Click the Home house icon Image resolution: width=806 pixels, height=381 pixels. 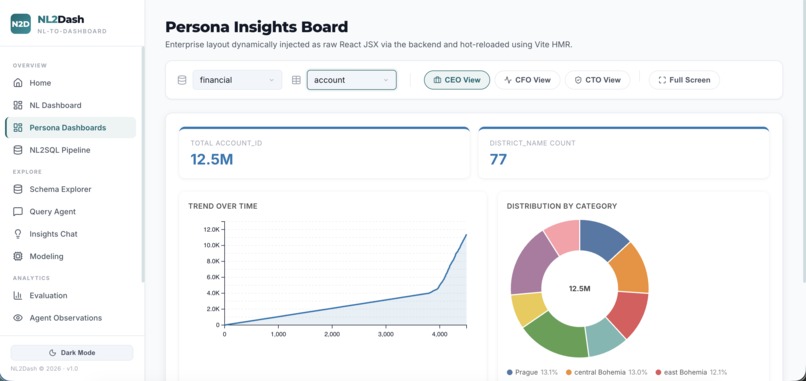pos(18,83)
